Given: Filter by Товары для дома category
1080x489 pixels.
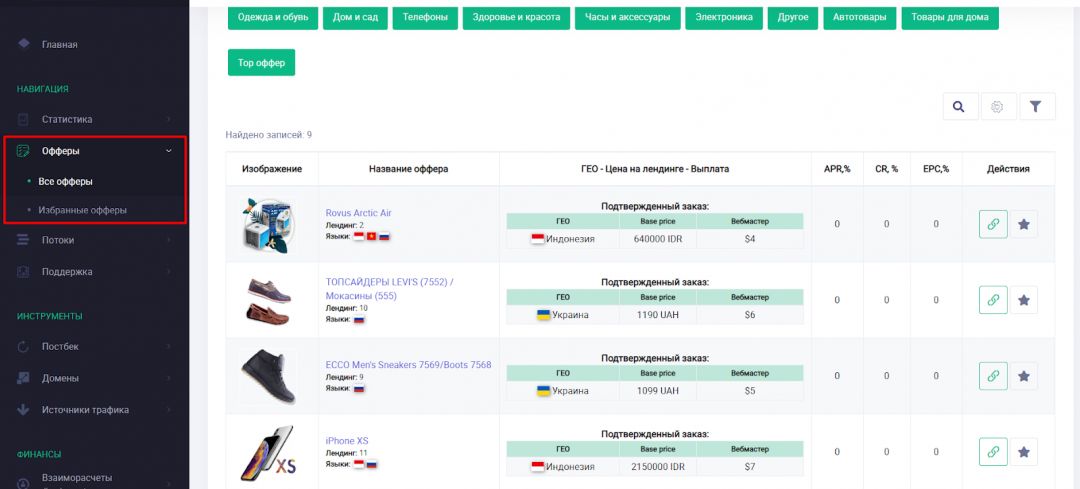Looking at the screenshot, I should click(950, 17).
